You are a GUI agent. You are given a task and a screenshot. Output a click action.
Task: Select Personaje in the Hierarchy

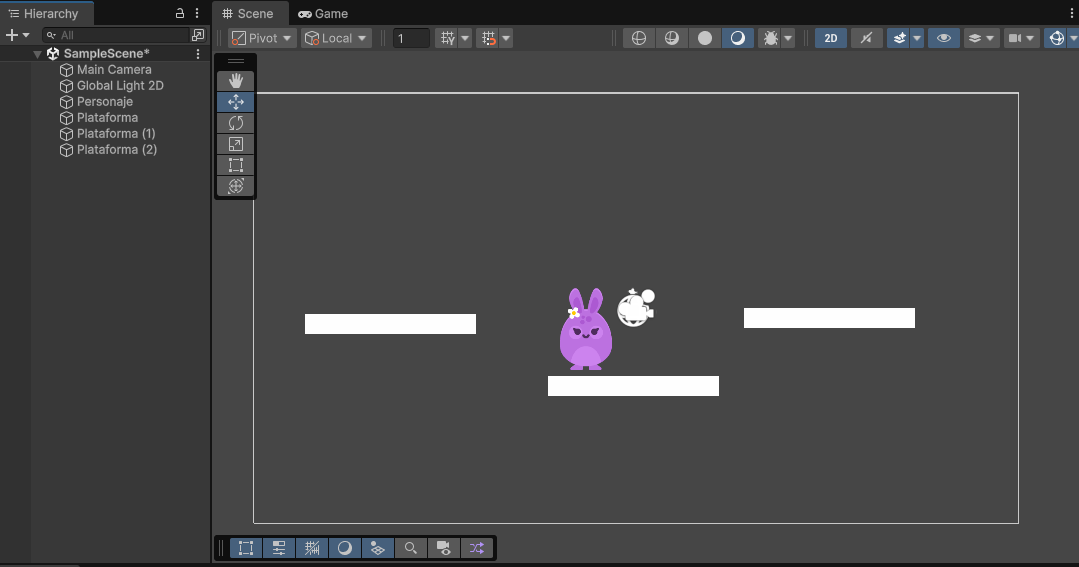click(104, 102)
